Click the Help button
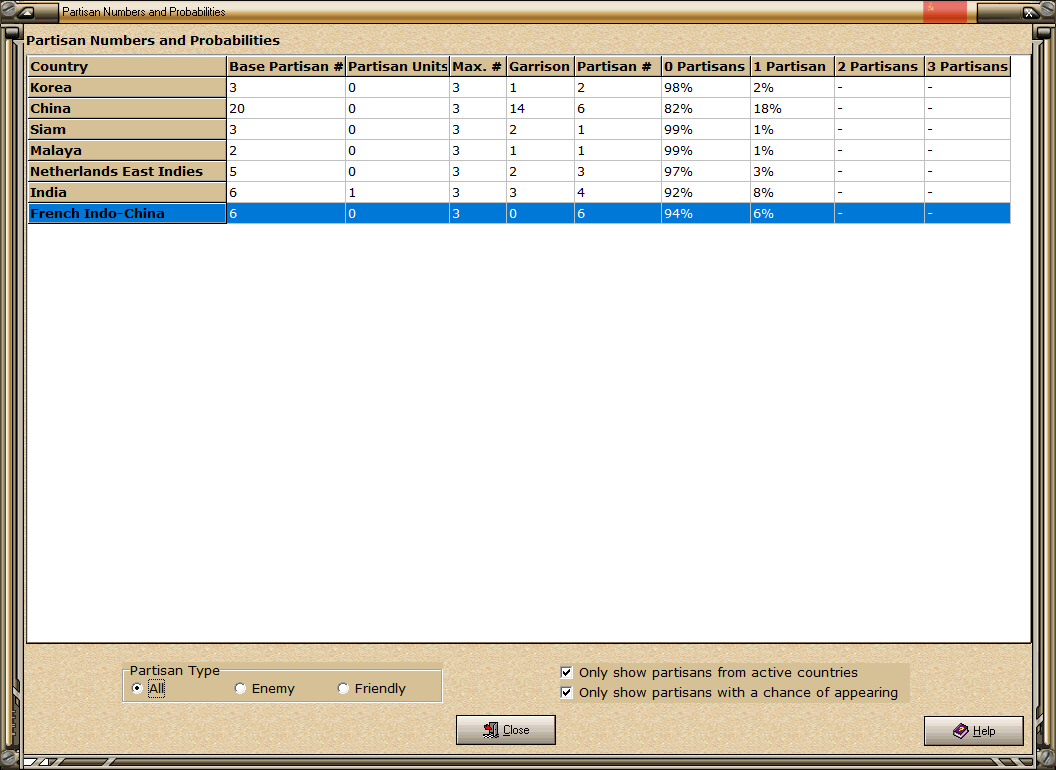Viewport: 1056px width, 770px height. pos(974,731)
